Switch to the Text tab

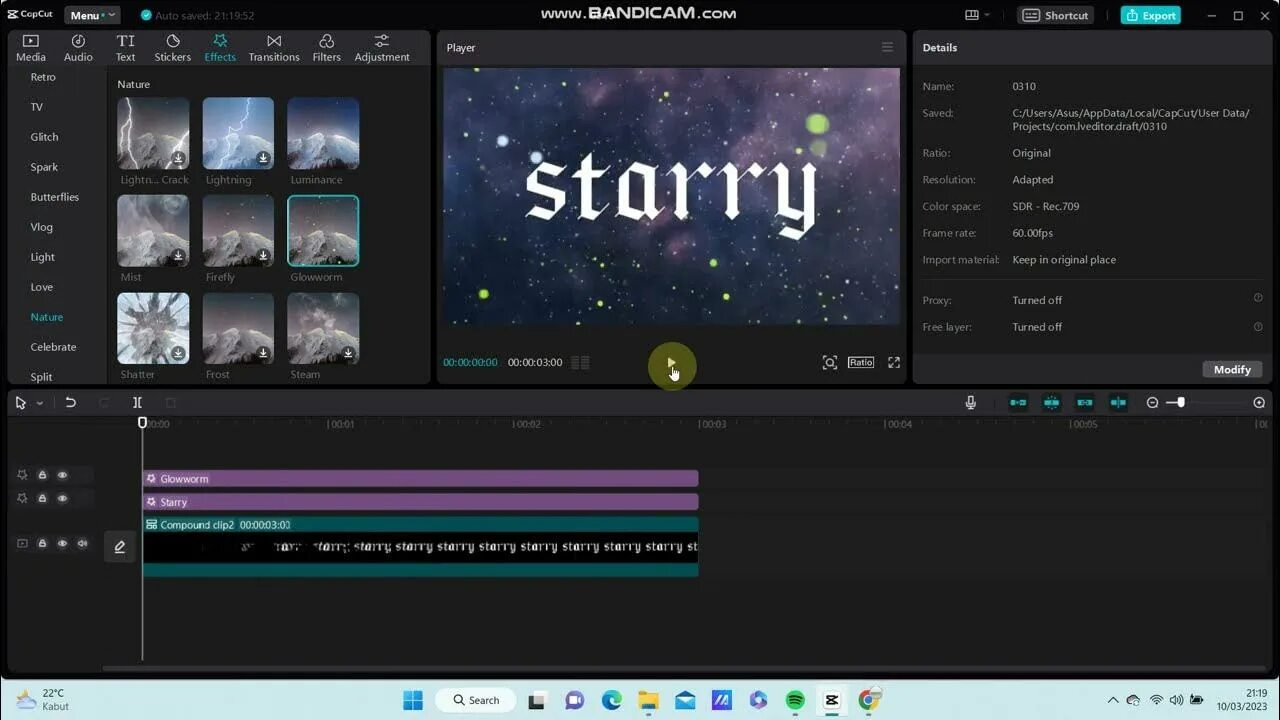click(125, 48)
